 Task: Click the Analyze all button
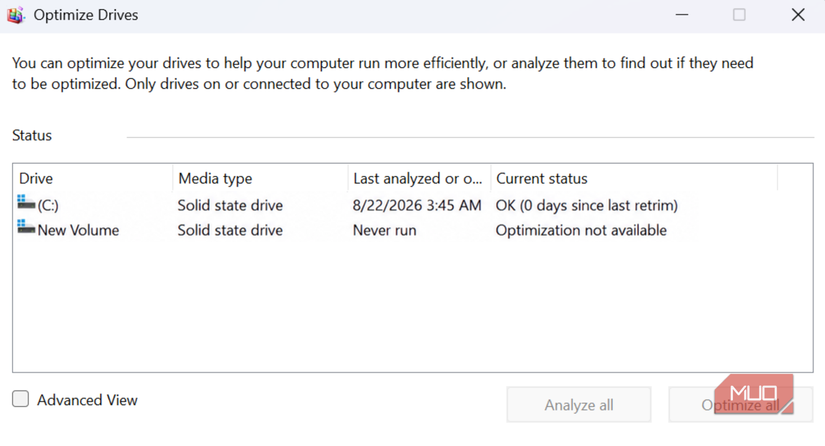click(x=579, y=405)
